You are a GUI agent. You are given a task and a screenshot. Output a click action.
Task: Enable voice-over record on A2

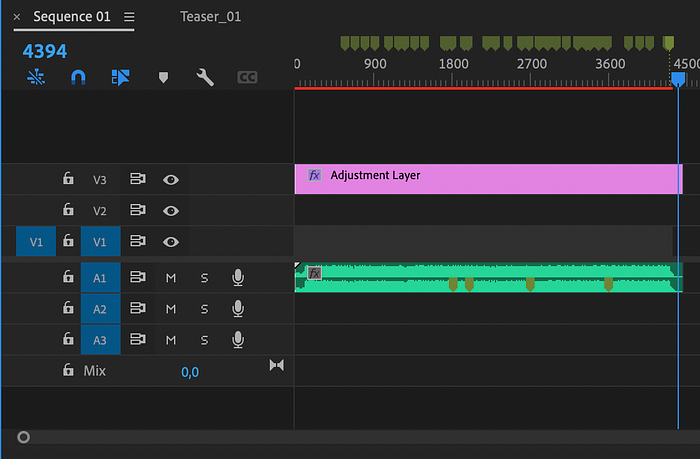tap(238, 309)
